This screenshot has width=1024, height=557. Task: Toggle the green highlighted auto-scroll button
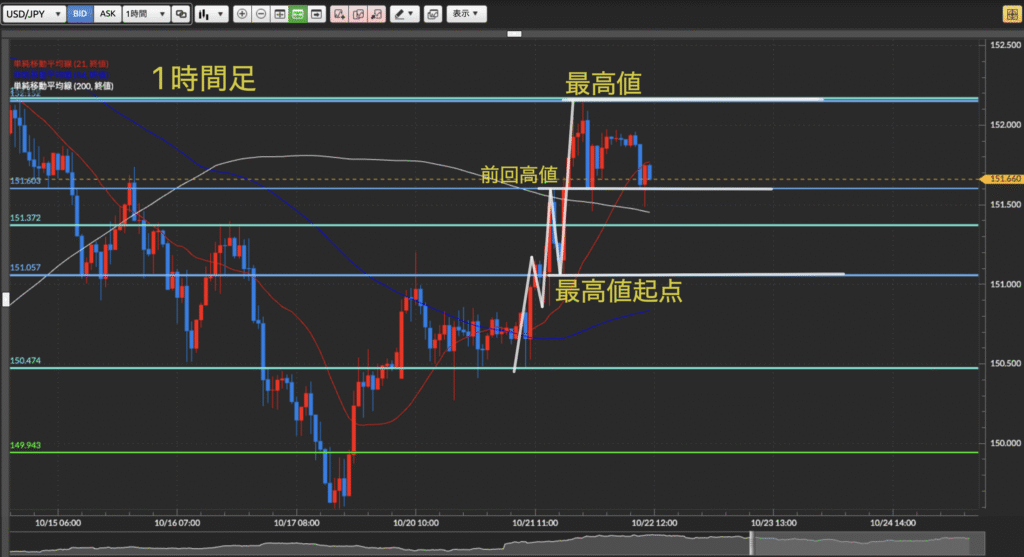coord(297,15)
